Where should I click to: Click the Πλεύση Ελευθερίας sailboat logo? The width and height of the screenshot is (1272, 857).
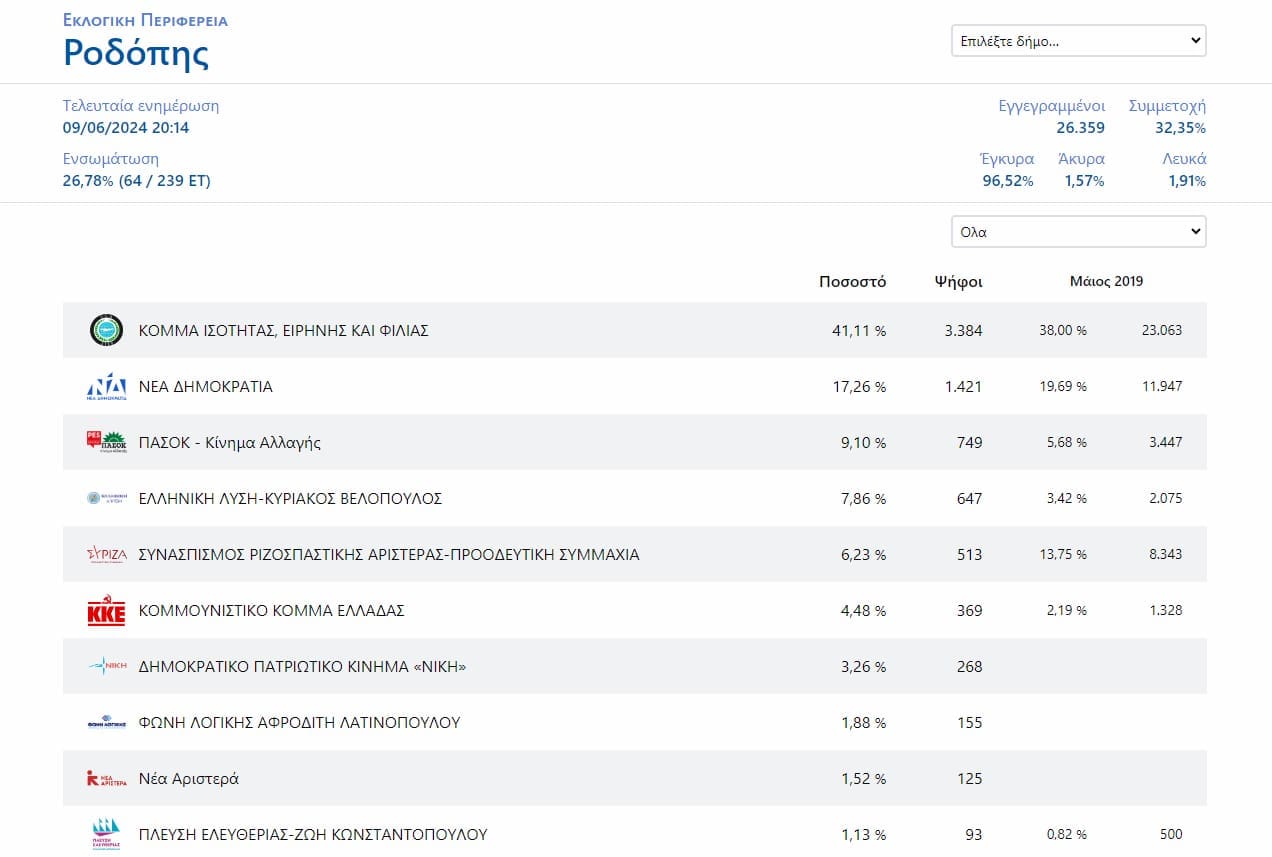click(106, 833)
